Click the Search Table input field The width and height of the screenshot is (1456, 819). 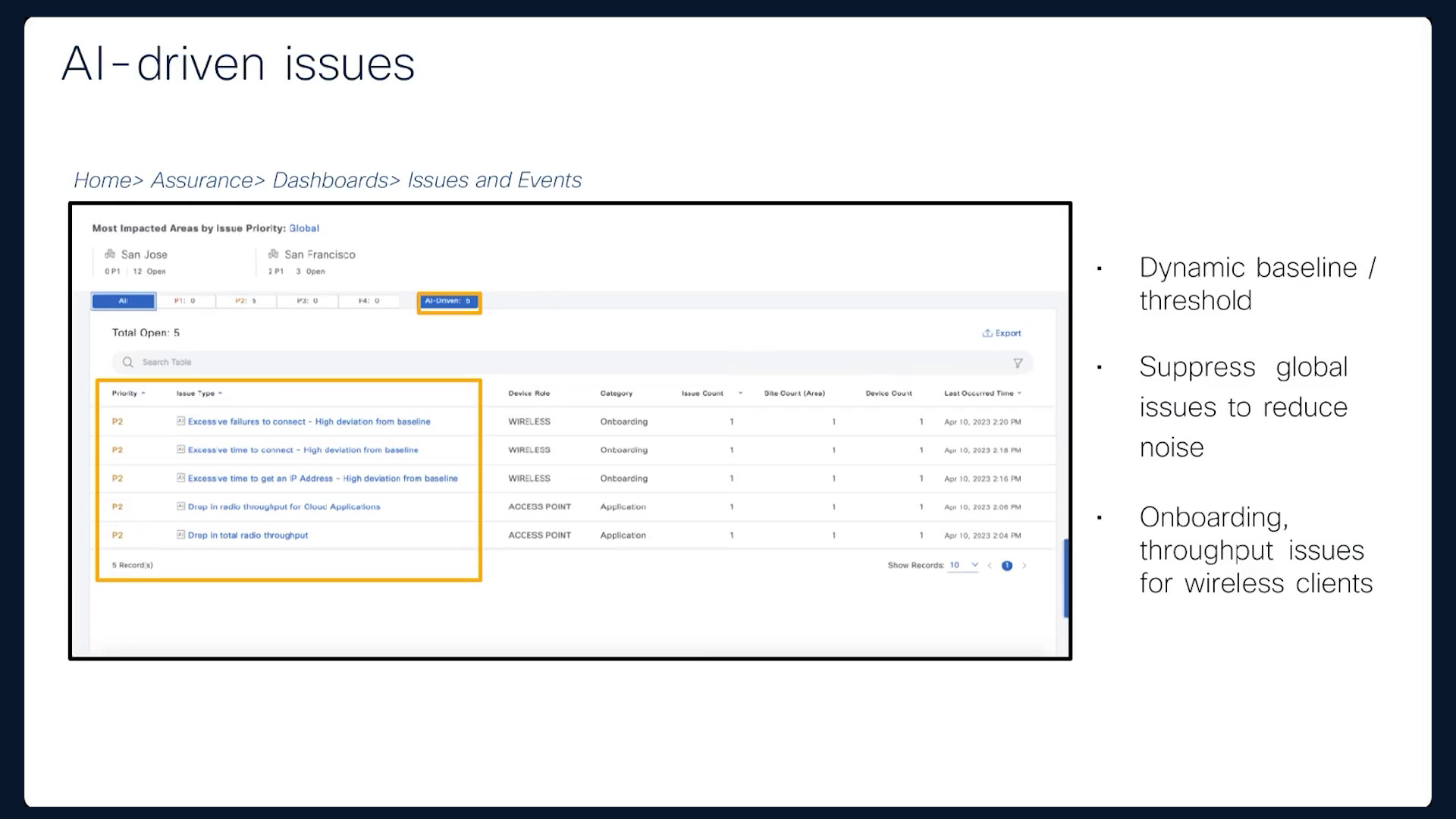[572, 362]
